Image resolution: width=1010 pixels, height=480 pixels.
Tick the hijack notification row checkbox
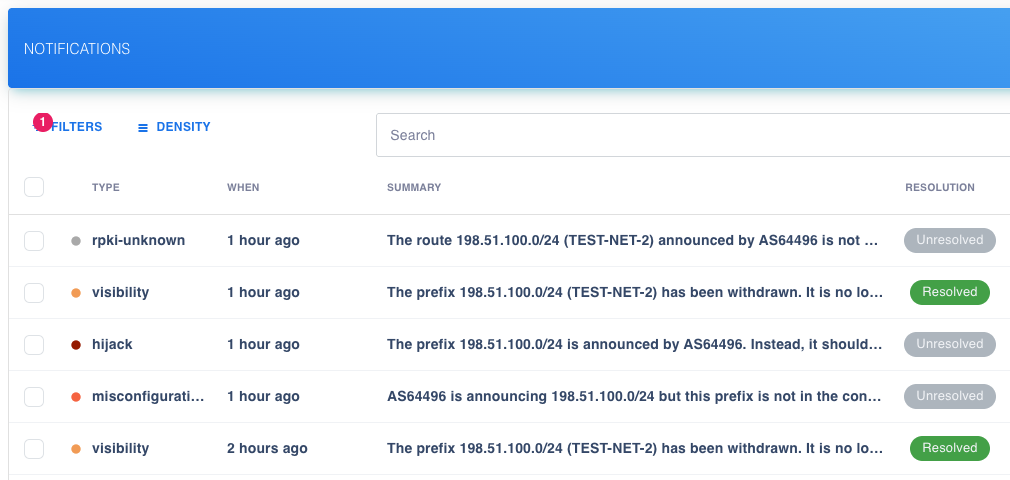pos(34,344)
